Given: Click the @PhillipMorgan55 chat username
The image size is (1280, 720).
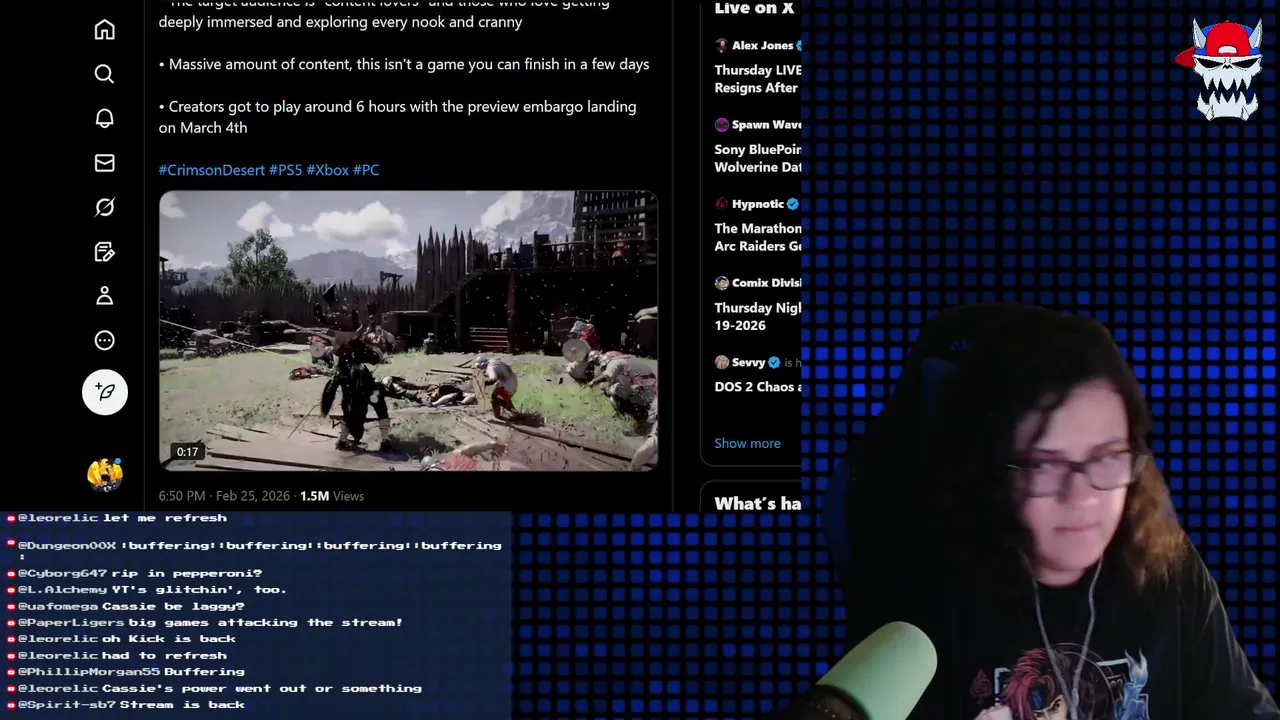Looking at the screenshot, I should [x=89, y=672].
